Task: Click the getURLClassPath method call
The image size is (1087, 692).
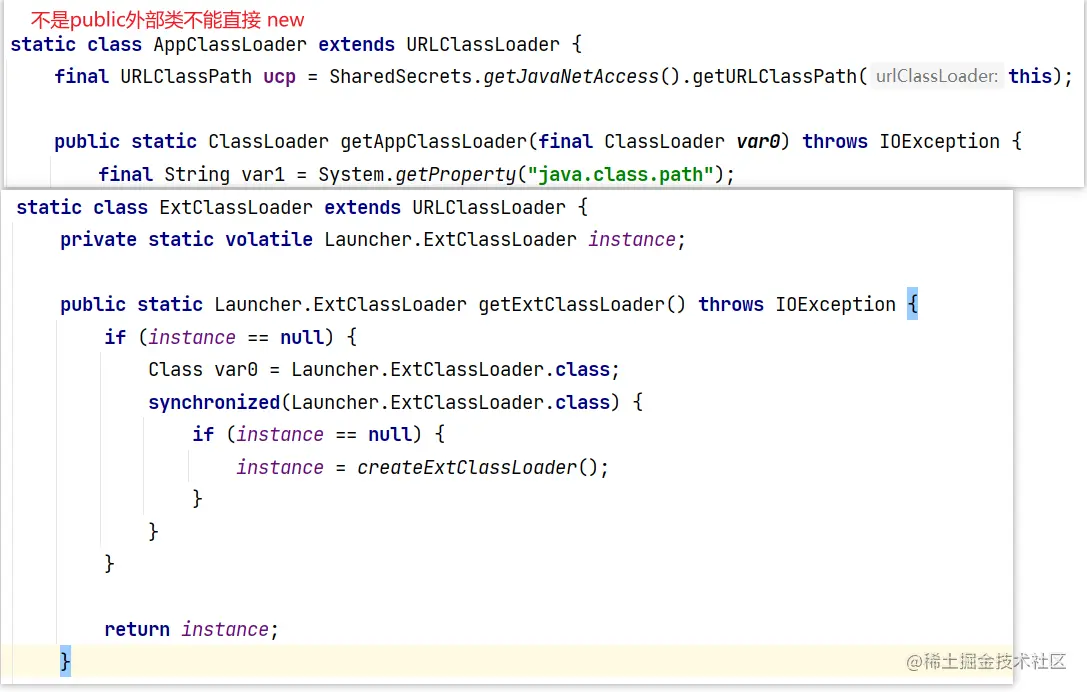Action: pos(774,76)
